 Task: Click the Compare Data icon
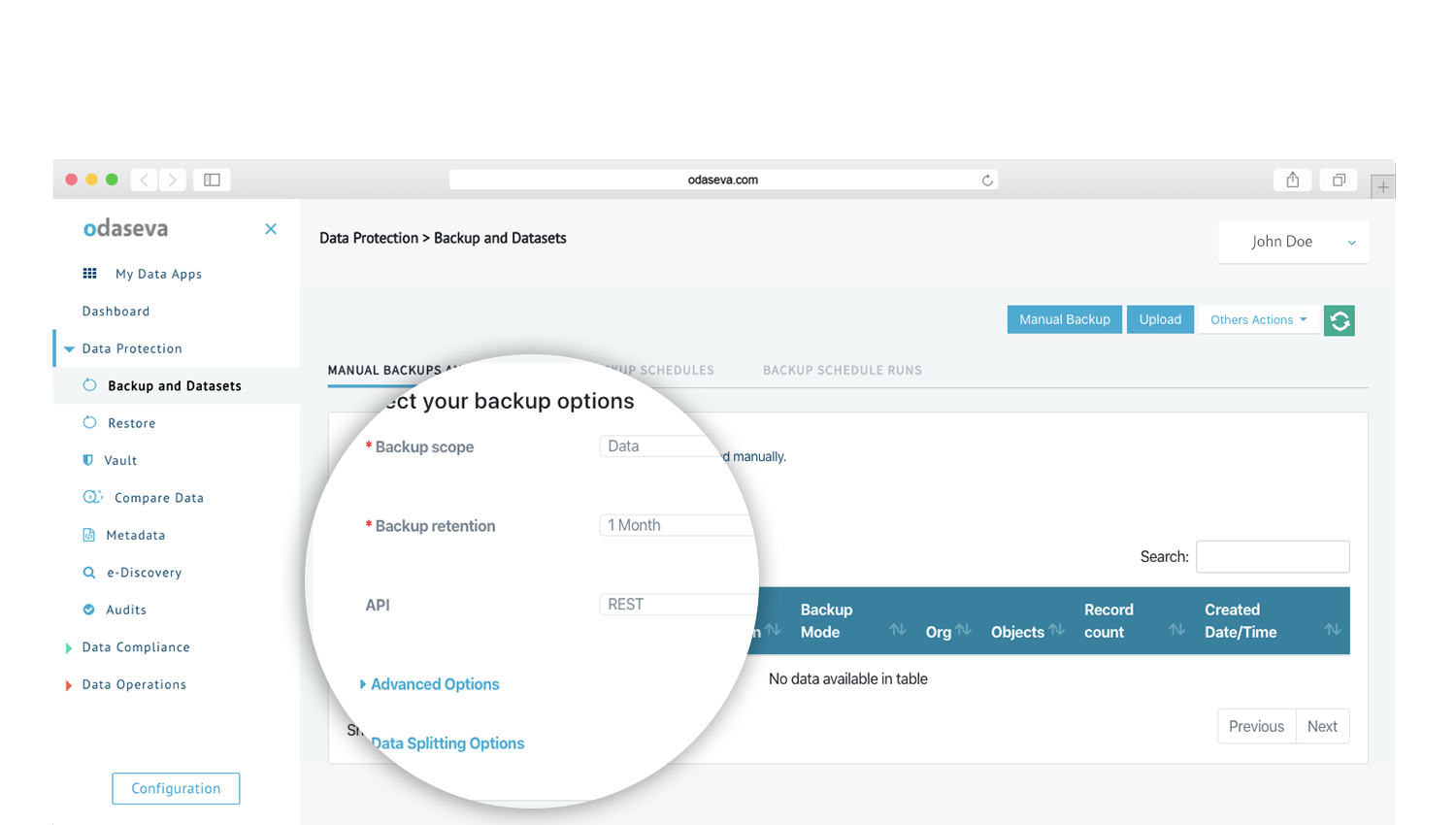pos(92,497)
